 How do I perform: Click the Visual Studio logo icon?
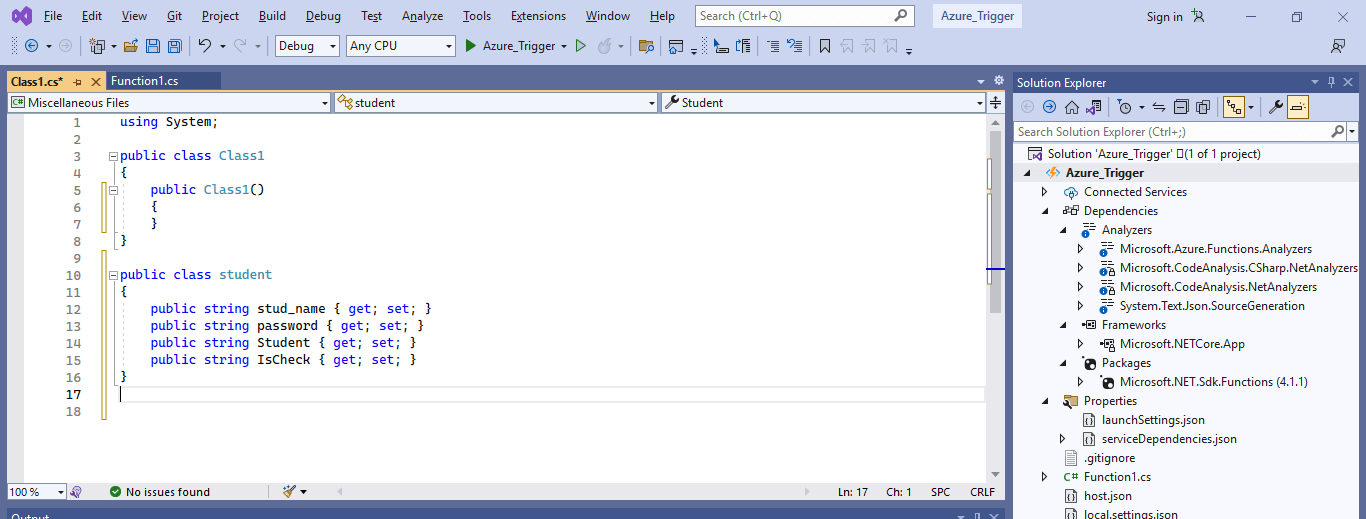pyautogui.click(x=20, y=16)
